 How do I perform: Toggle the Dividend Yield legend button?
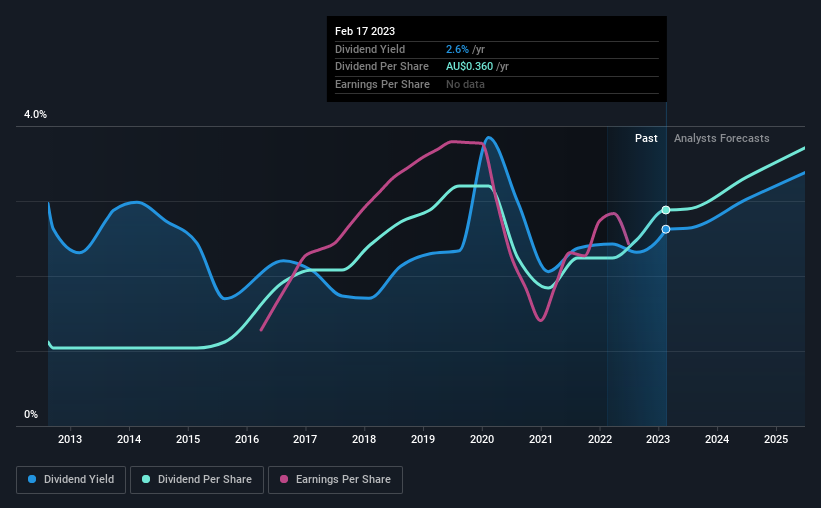[71, 479]
